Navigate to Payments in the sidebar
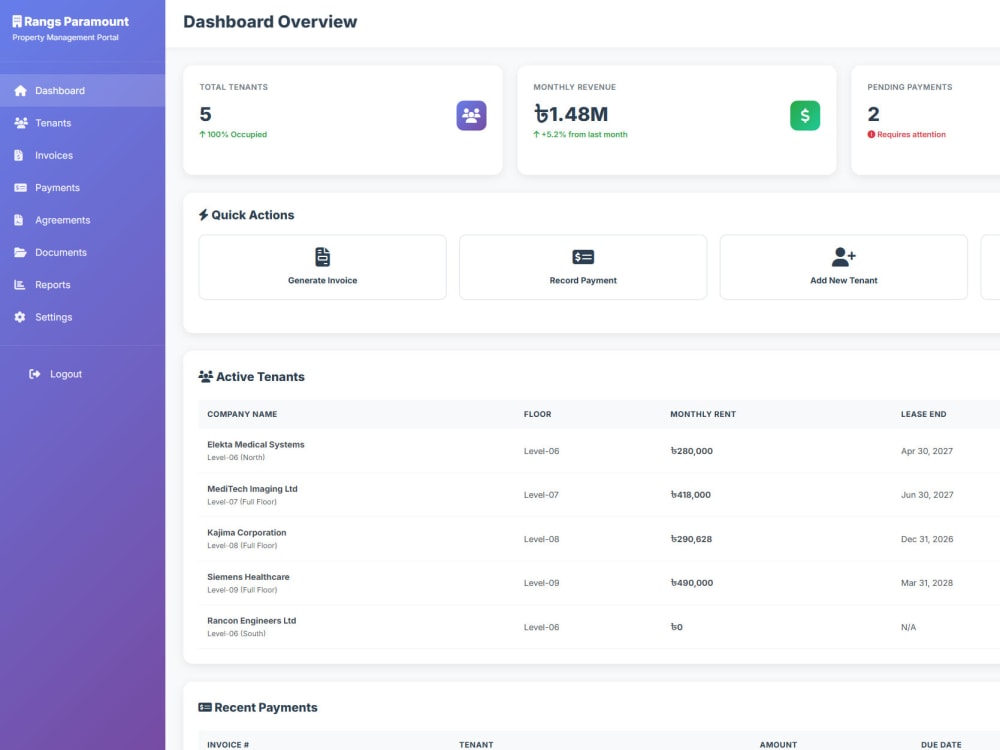The height and width of the screenshot is (750, 1000). [x=82, y=188]
